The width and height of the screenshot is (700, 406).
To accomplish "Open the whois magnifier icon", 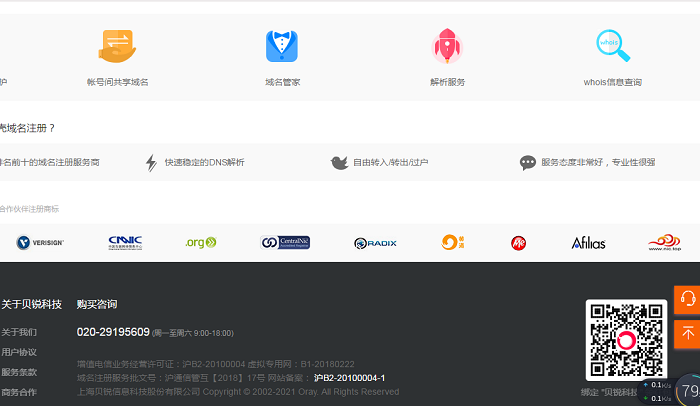I will point(612,45).
